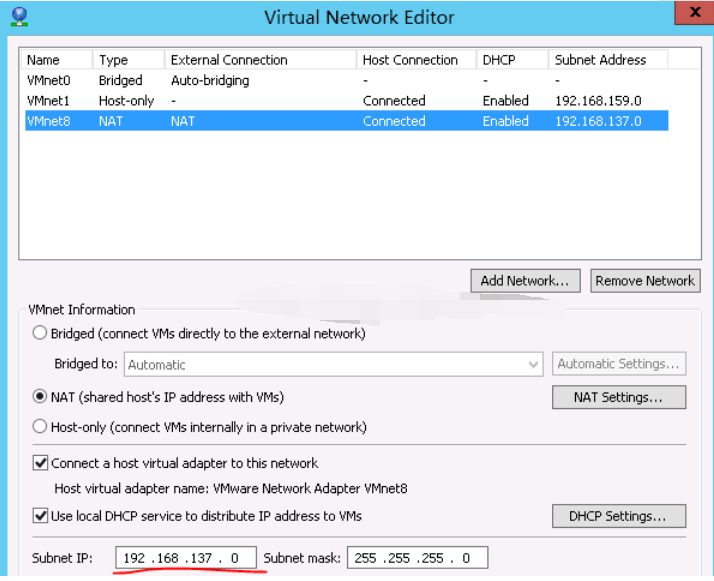Viewport: 714px width, 581px height.
Task: Click the Enabled DHCP cell of VMnet1
Action: [x=505, y=101]
